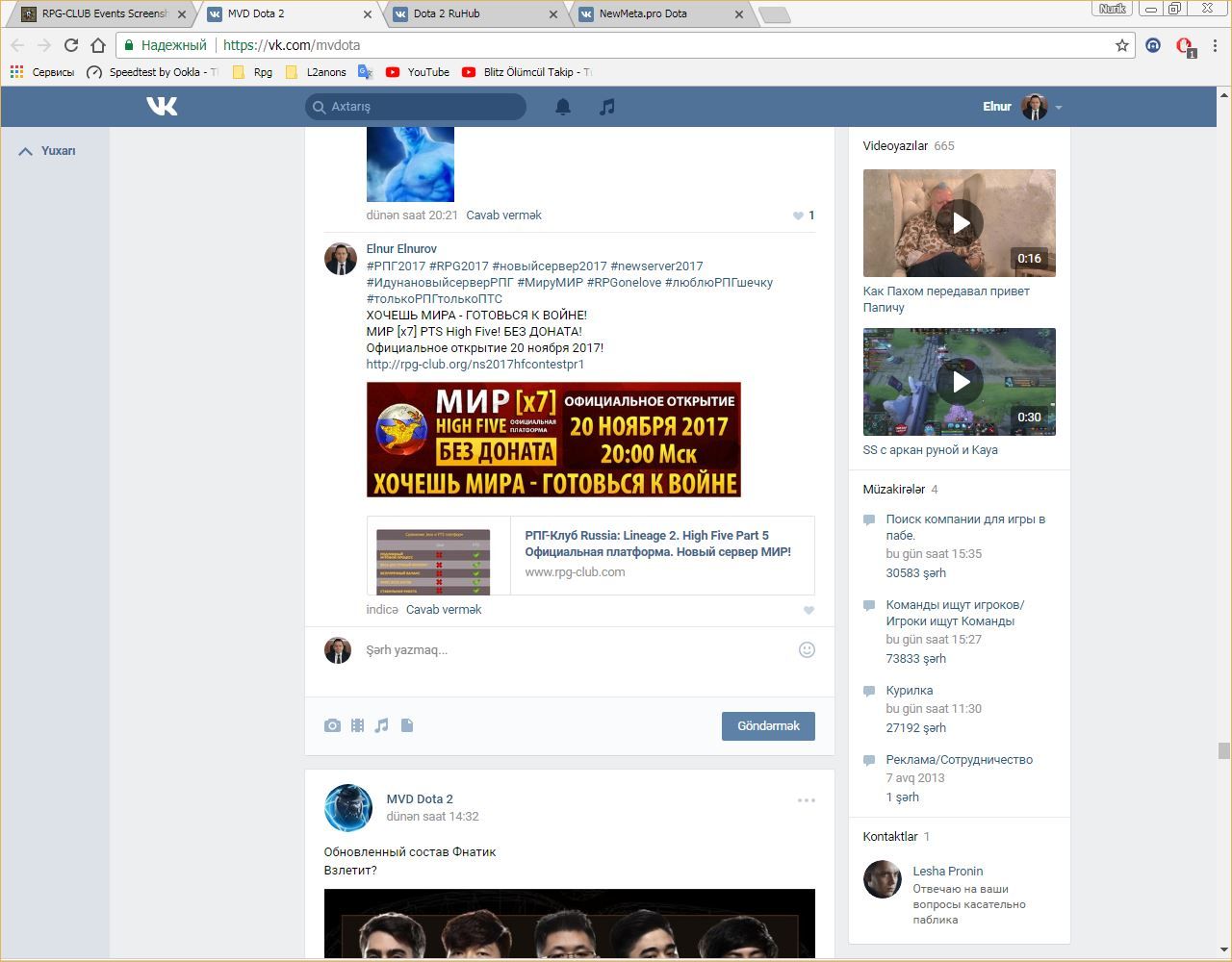Open MVD Dota 2 post author name

(420, 799)
